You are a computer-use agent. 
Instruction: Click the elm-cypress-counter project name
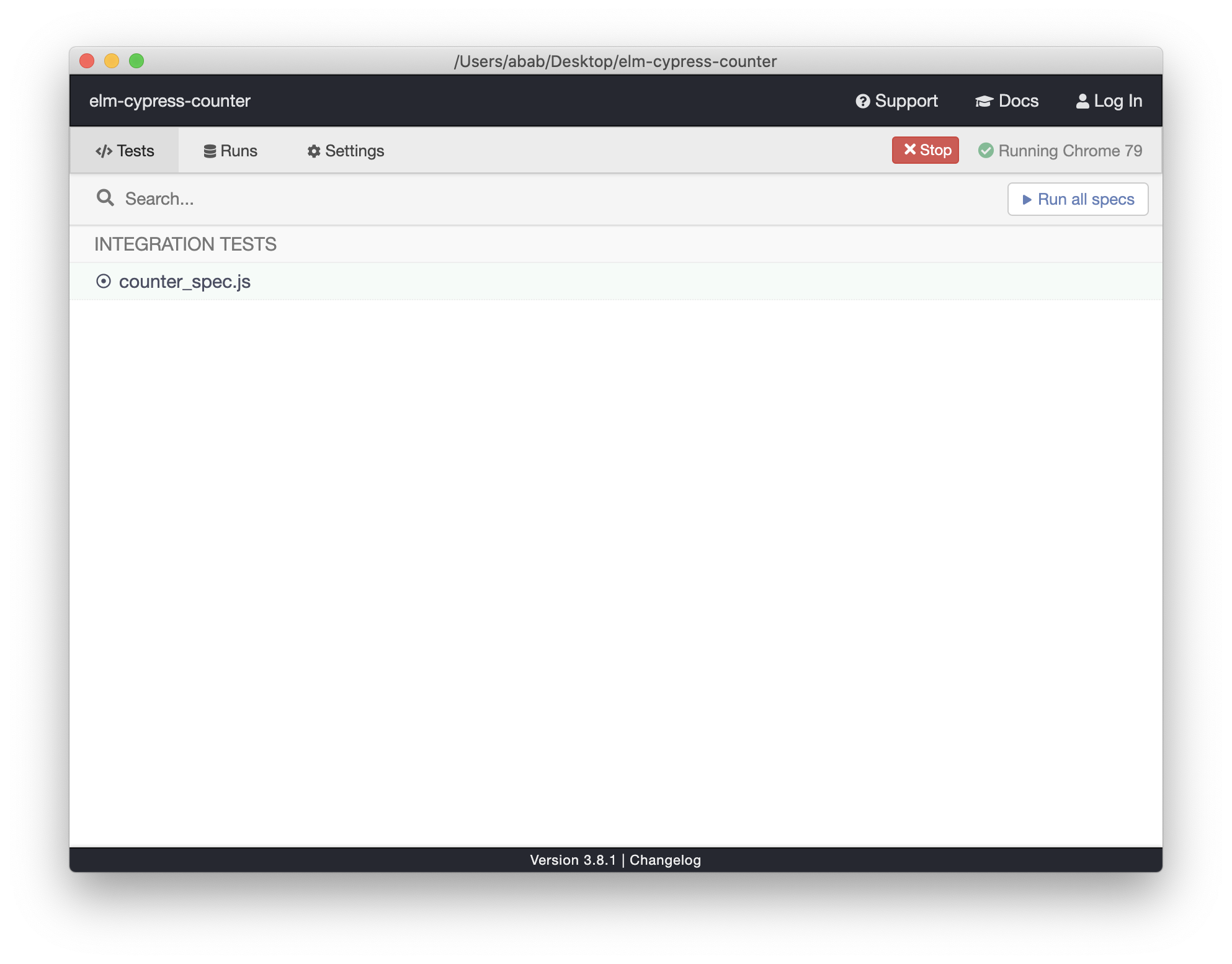tap(170, 100)
